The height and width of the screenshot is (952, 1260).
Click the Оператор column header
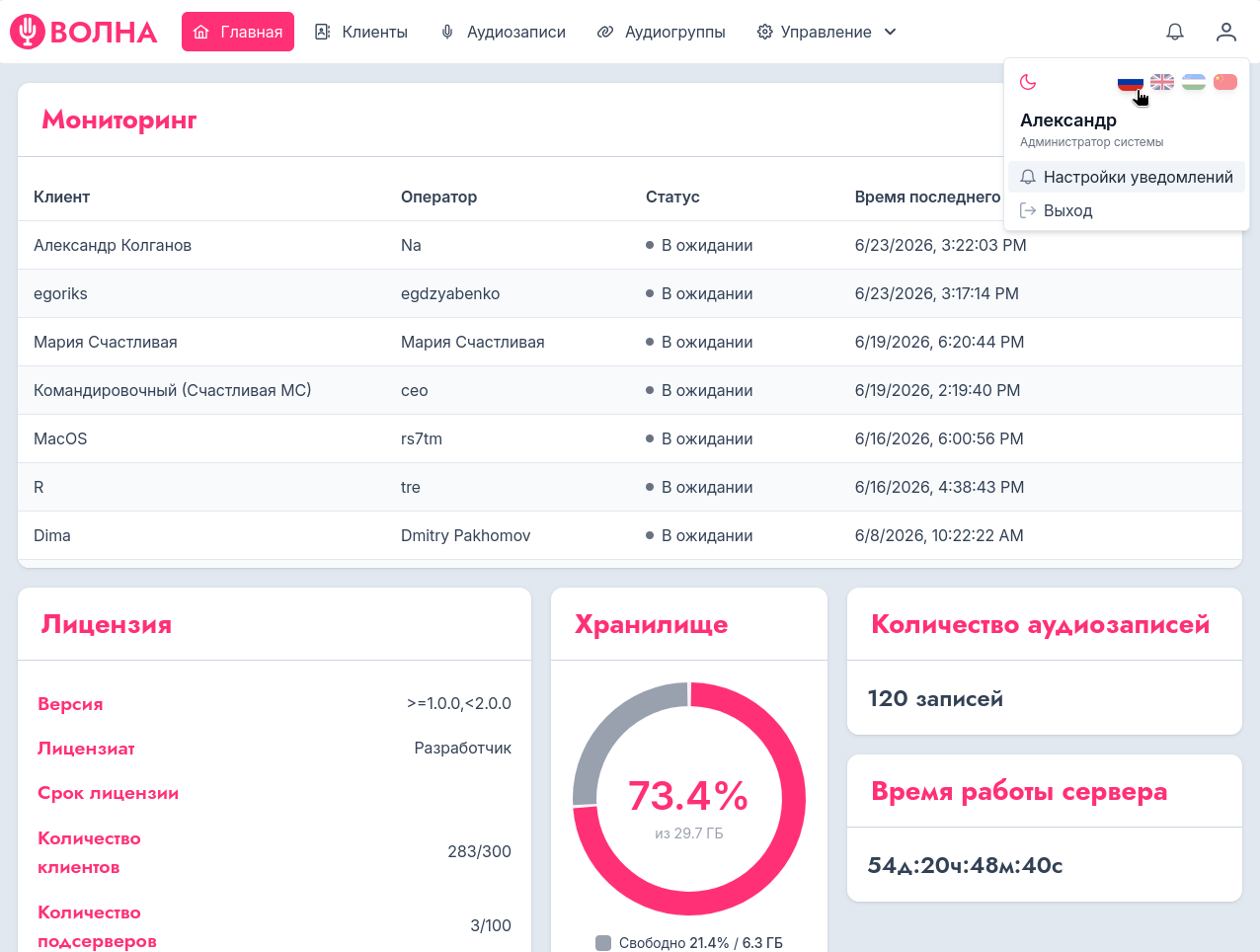[439, 197]
